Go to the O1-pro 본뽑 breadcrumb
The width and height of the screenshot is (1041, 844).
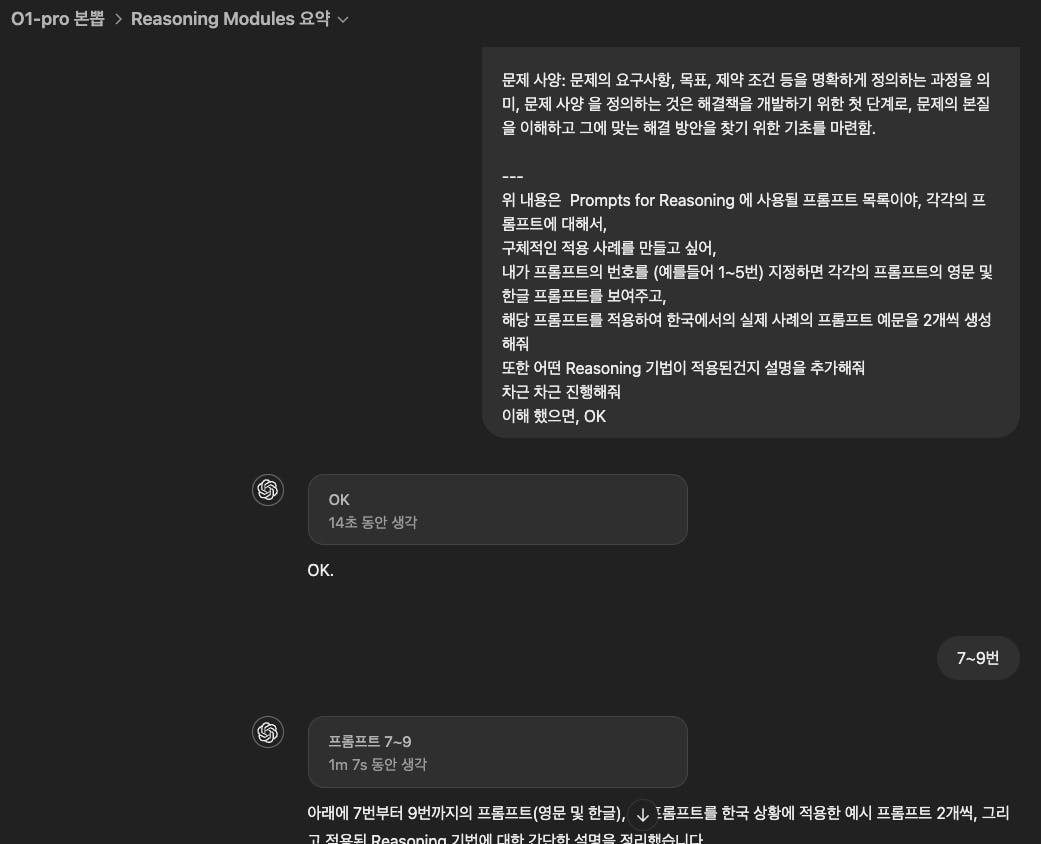click(58, 19)
